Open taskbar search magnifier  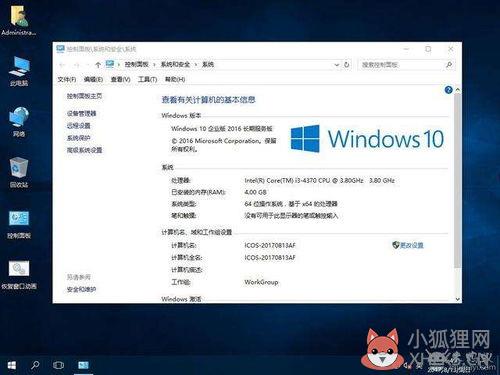point(35,365)
